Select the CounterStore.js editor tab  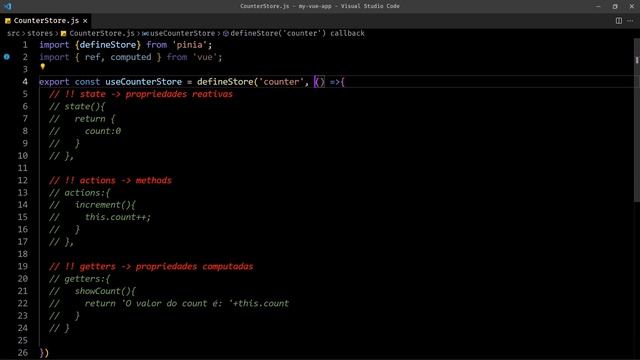[x=46, y=20]
